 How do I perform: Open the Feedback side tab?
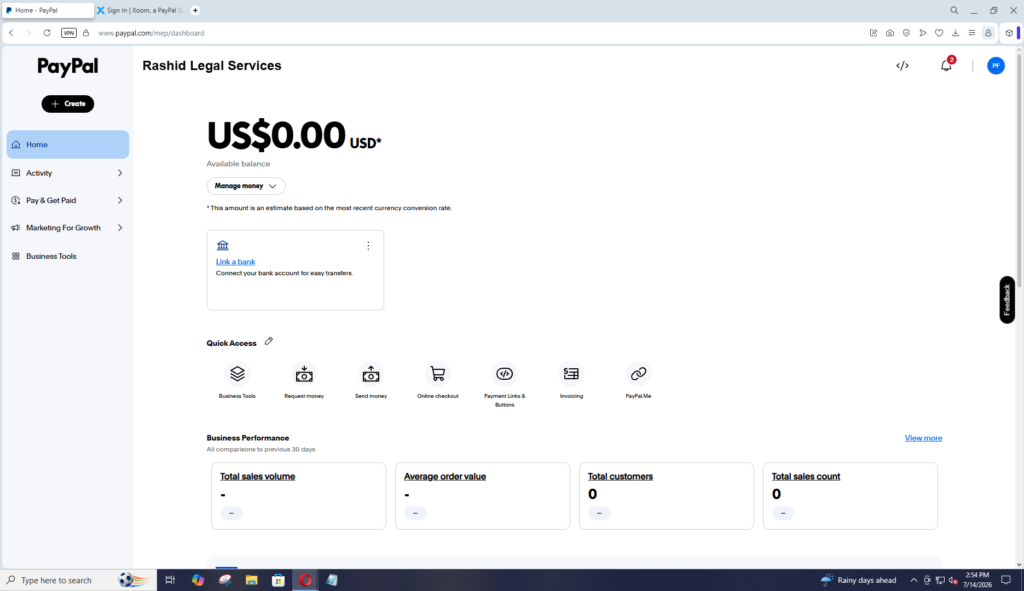tap(1006, 300)
